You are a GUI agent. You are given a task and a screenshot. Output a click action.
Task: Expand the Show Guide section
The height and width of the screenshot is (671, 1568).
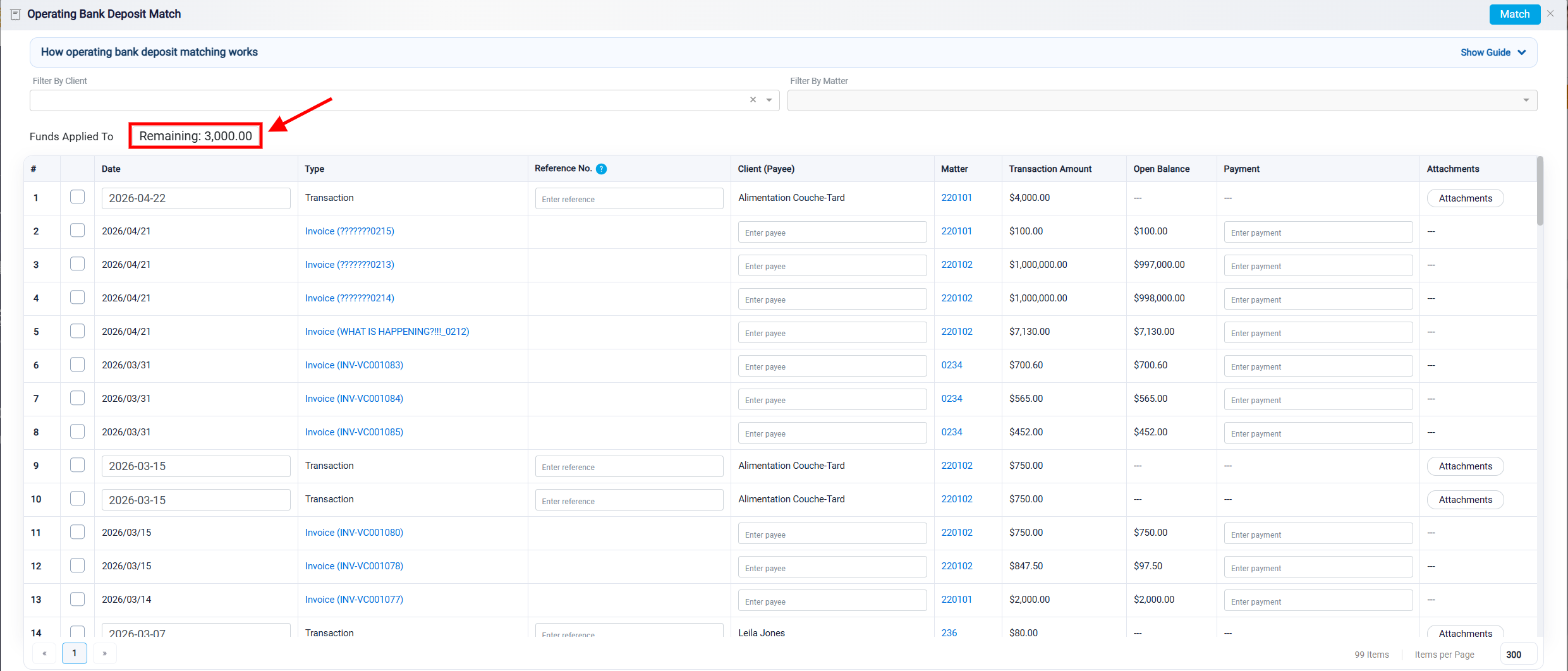click(x=1493, y=52)
